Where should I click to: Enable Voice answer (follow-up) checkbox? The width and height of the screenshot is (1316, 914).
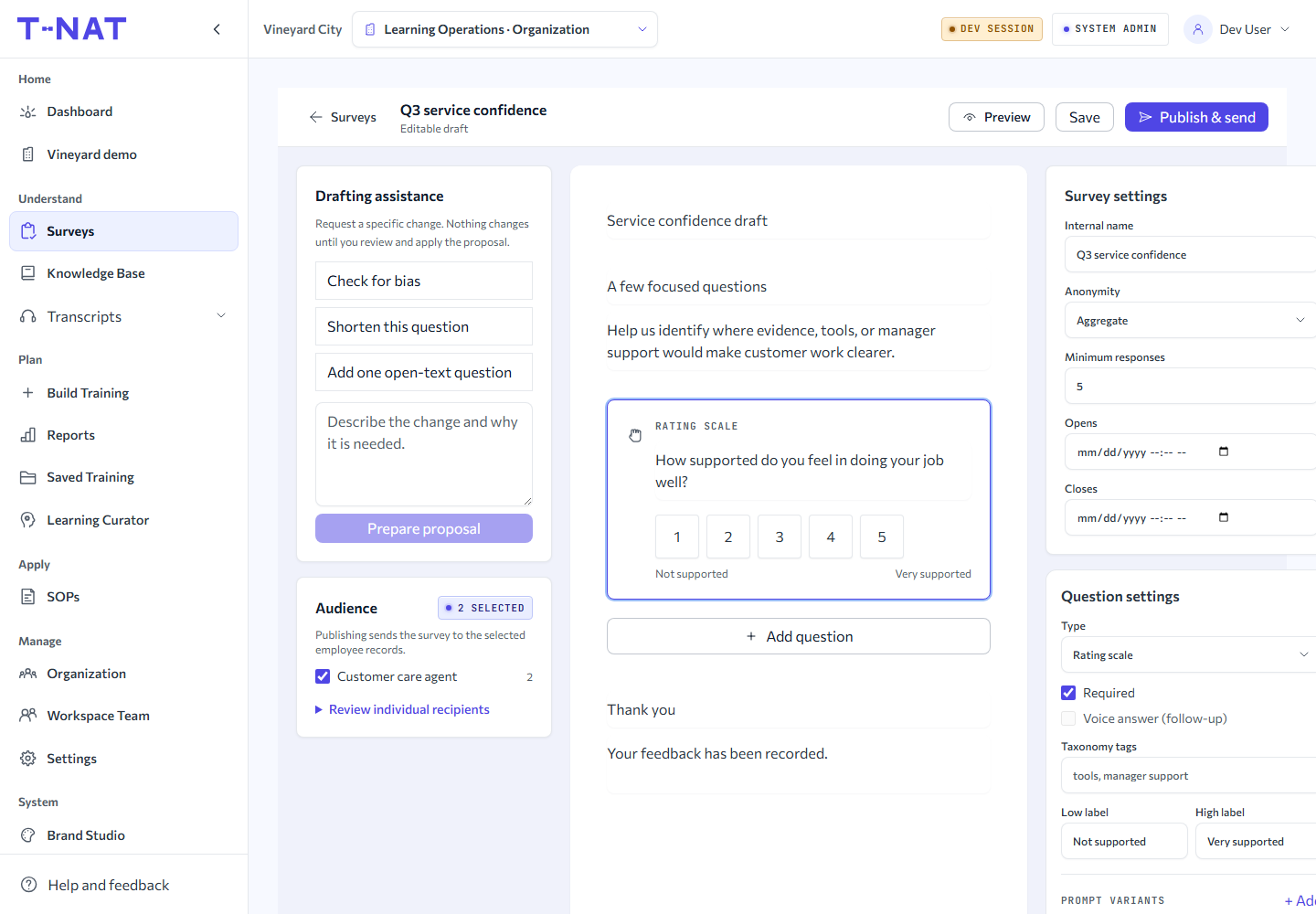(x=1068, y=718)
